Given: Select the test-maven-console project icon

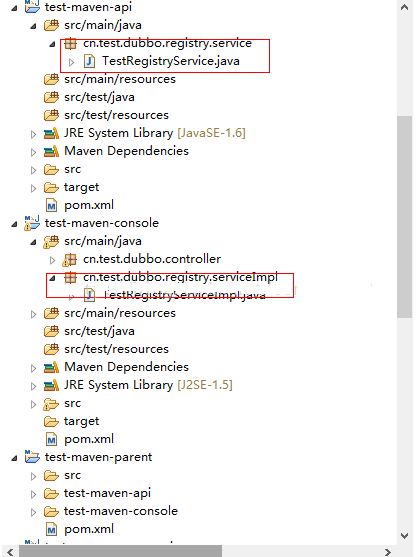Looking at the screenshot, I should tap(32, 223).
